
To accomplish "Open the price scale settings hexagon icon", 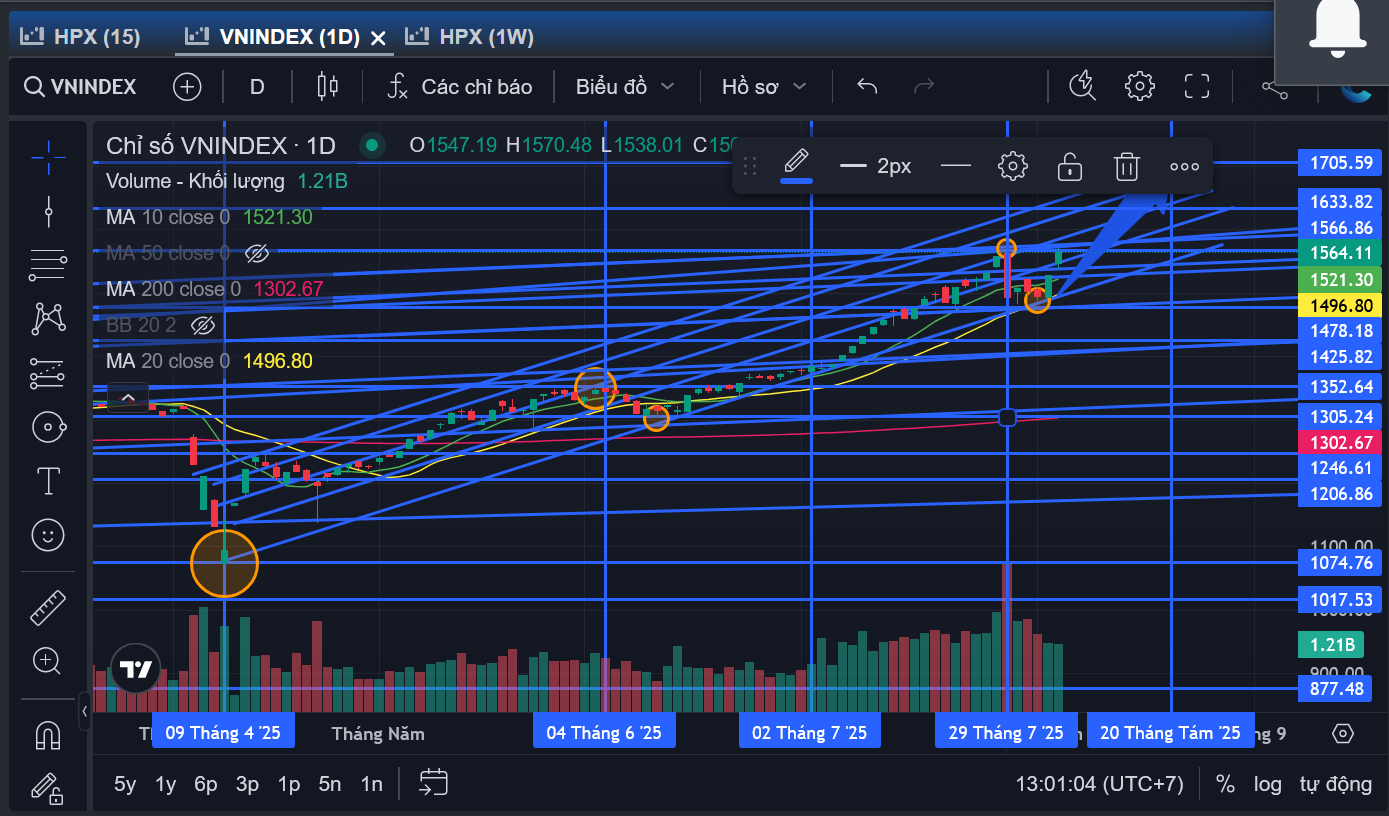I will (x=1343, y=733).
